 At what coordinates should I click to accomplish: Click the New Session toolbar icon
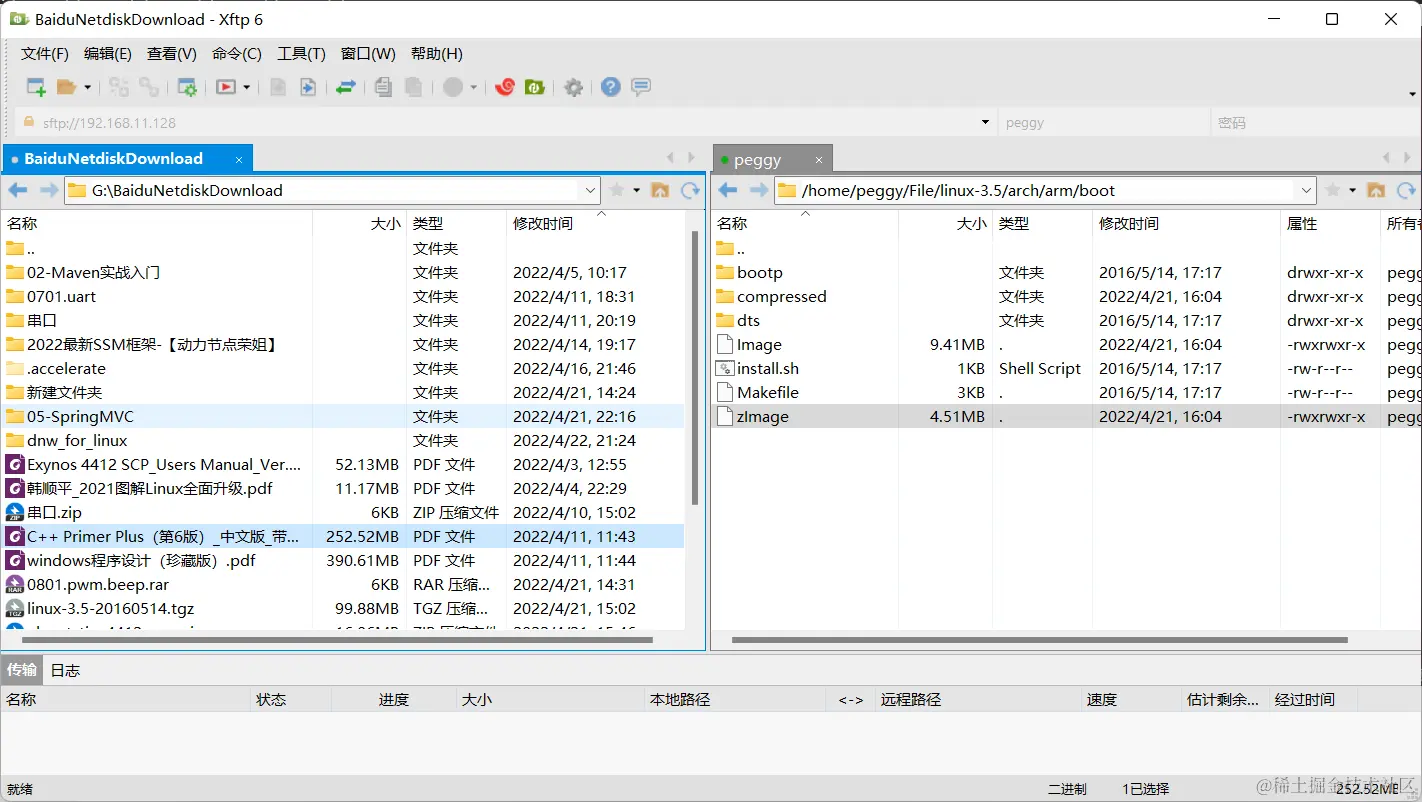(x=36, y=87)
